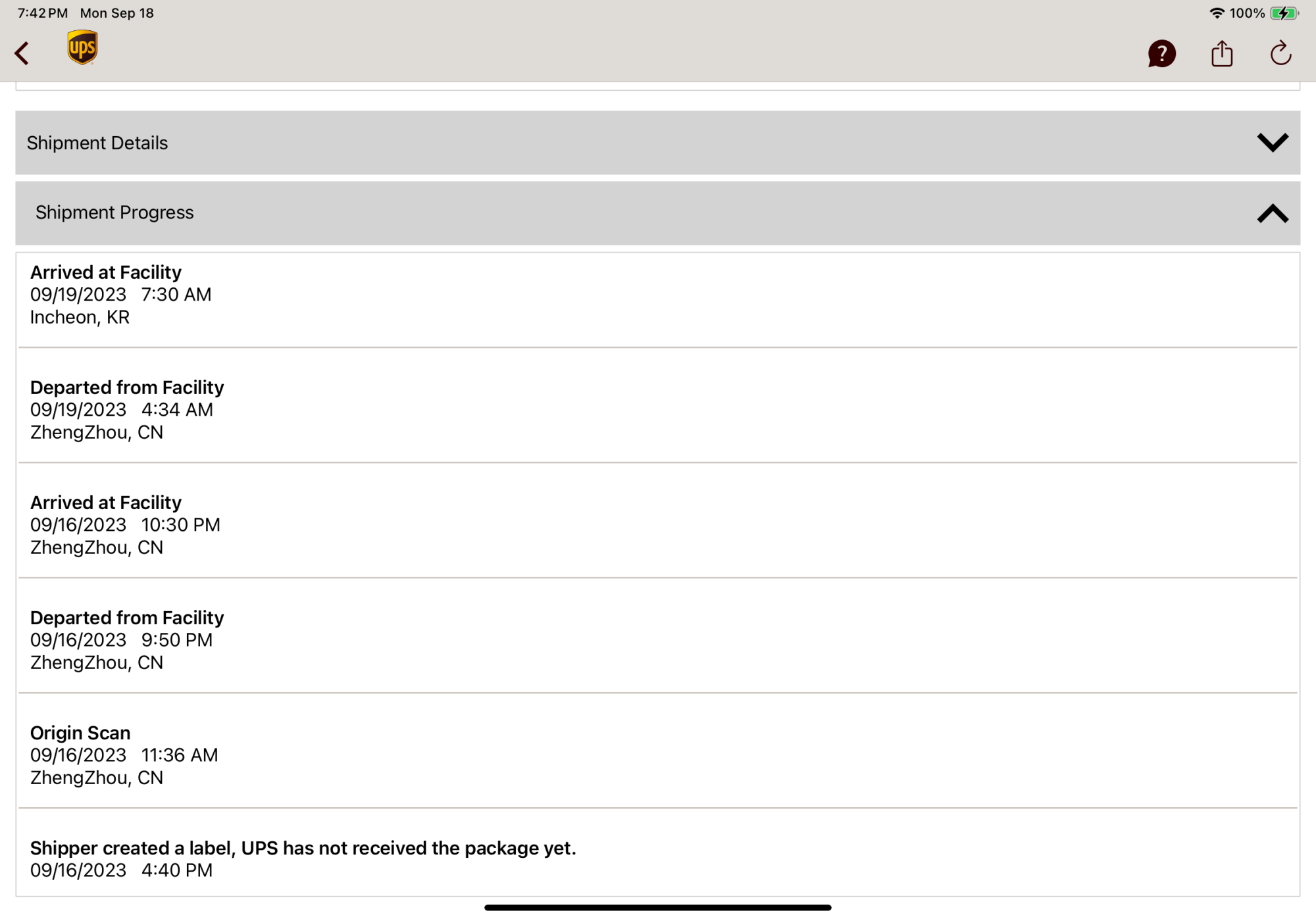
Task: Click the Shipment Progress header
Action: click(657, 213)
